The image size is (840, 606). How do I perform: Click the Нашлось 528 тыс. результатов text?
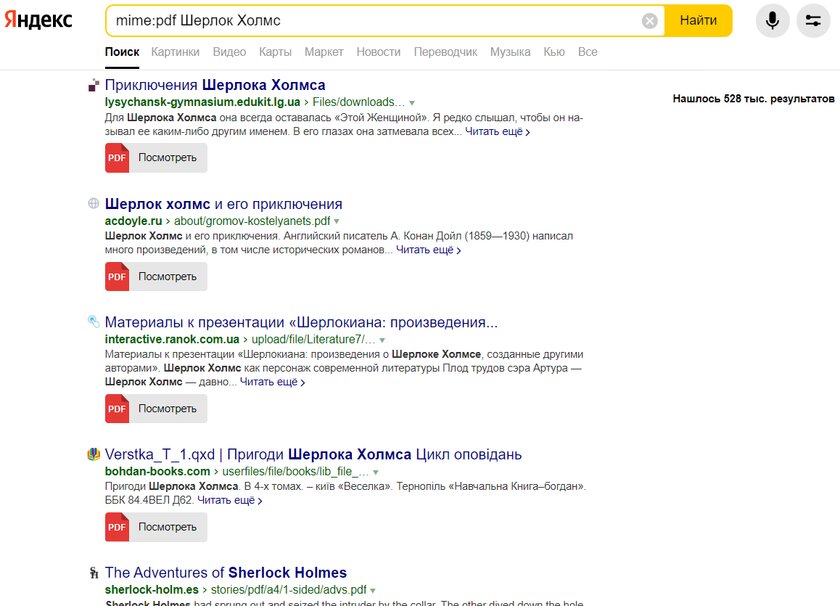(x=753, y=99)
